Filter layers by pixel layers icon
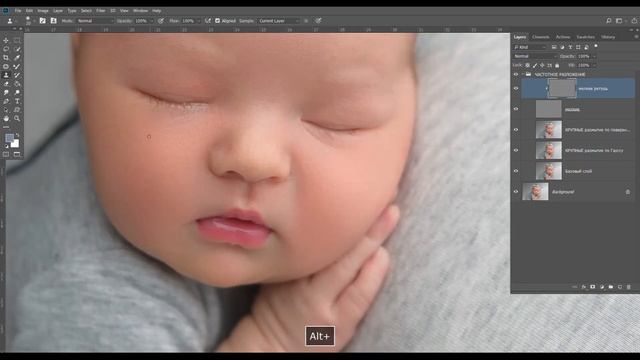 554,47
